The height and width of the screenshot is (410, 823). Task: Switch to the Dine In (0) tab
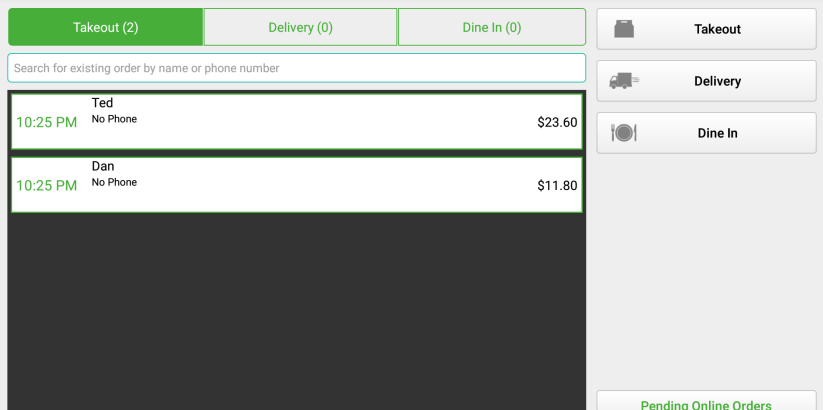(491, 27)
